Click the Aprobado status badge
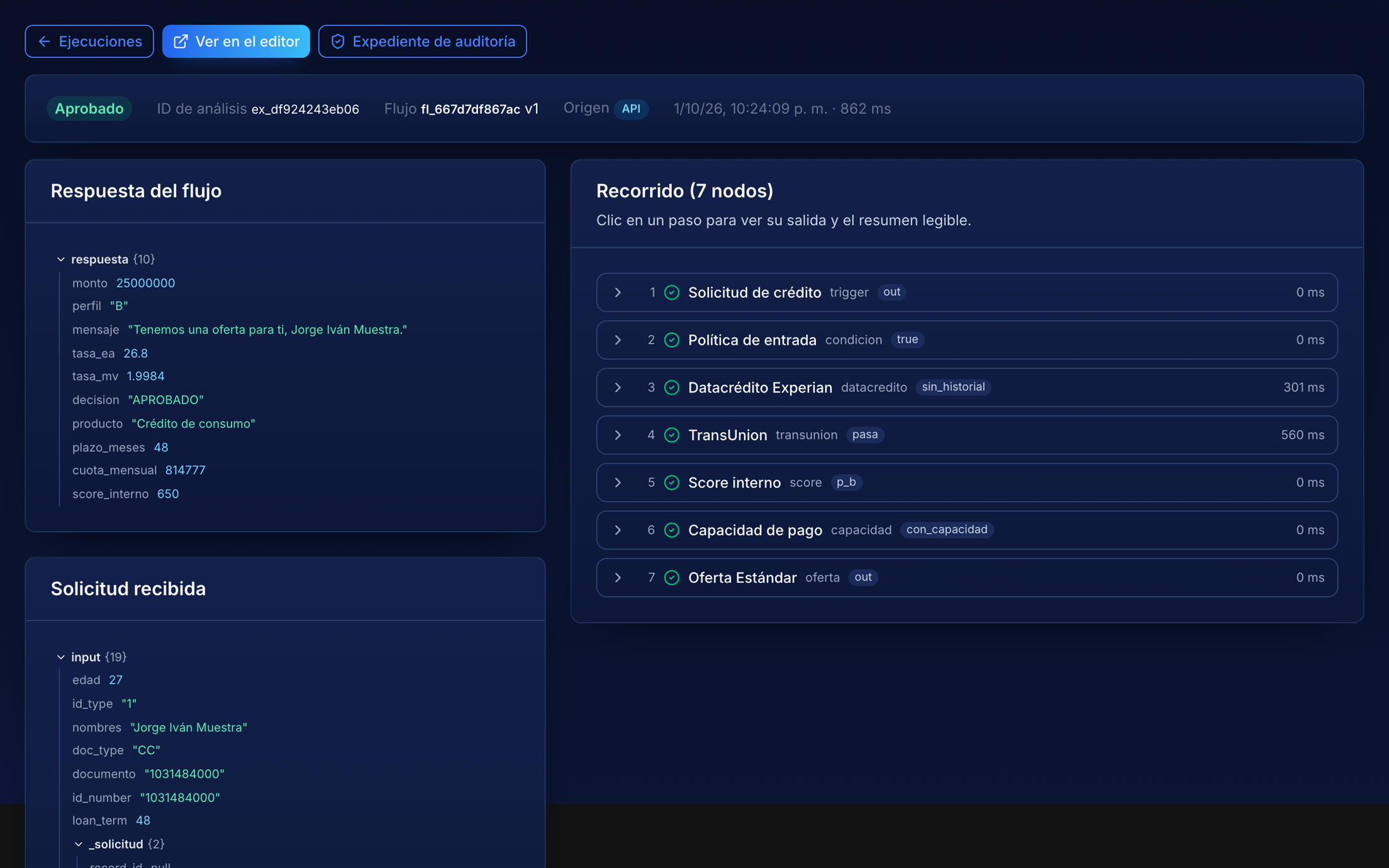 (x=89, y=109)
